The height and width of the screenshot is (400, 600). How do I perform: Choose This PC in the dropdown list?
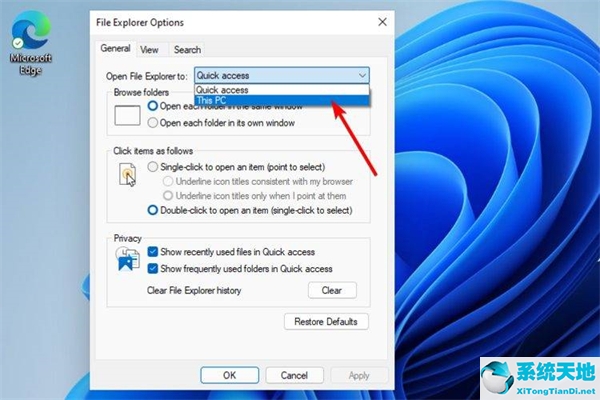point(282,101)
